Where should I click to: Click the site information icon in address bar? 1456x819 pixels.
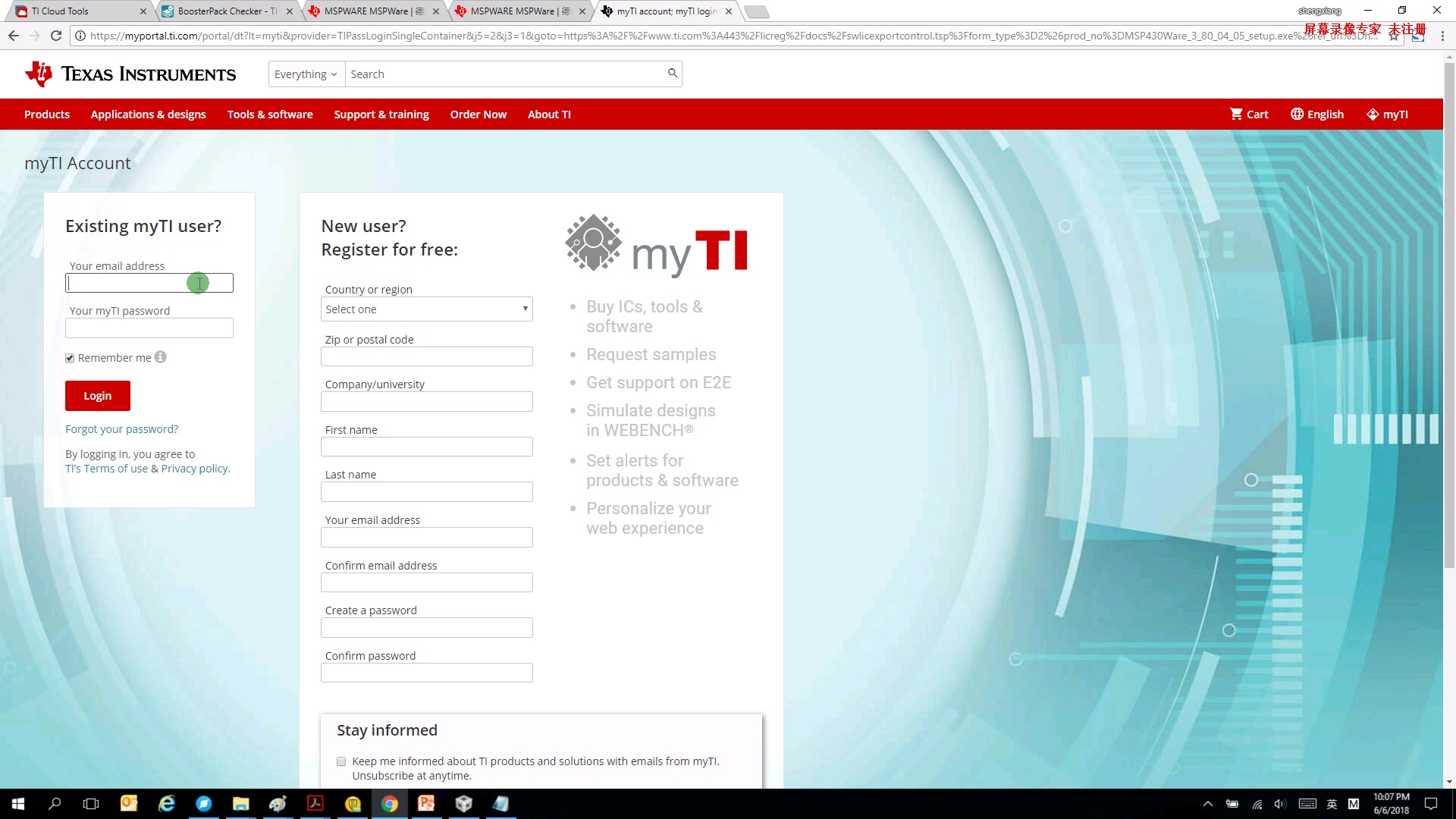(x=80, y=36)
